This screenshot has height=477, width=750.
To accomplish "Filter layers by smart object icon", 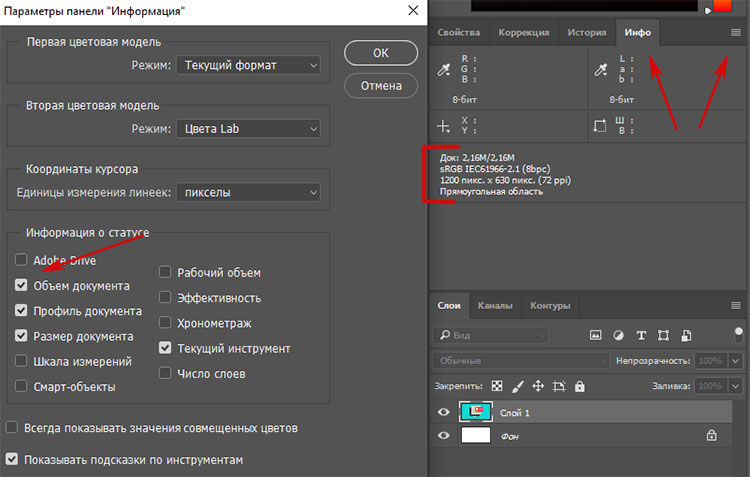I will 686,335.
